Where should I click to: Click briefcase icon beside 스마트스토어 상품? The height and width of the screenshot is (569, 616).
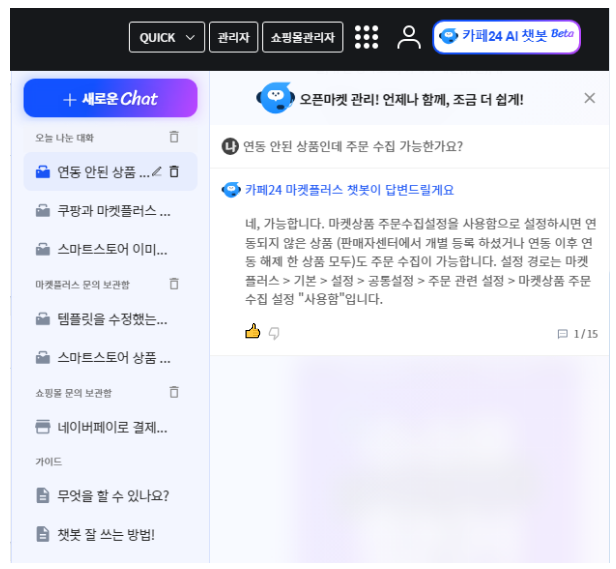pos(43,358)
